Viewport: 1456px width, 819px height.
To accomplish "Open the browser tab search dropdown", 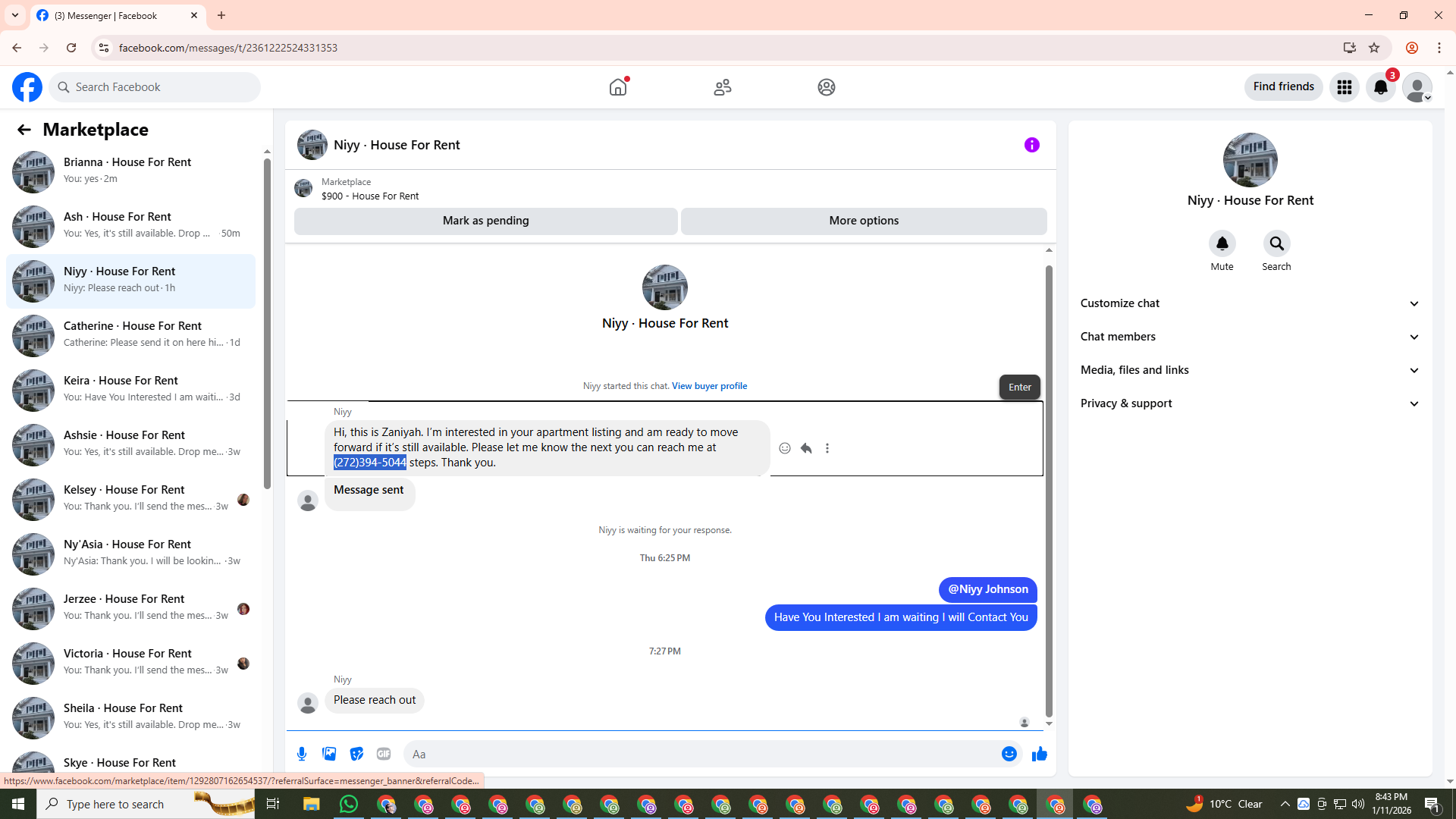I will point(15,15).
